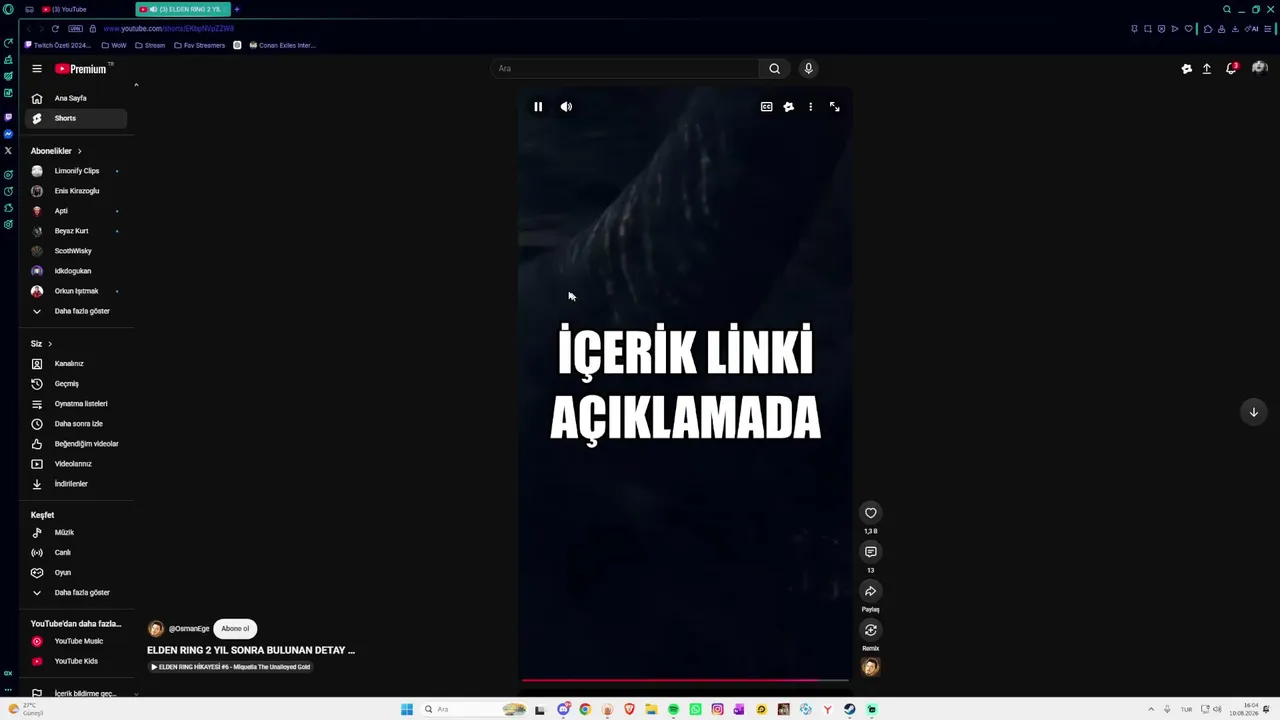Open the WoW bookmarks folder

(113, 45)
